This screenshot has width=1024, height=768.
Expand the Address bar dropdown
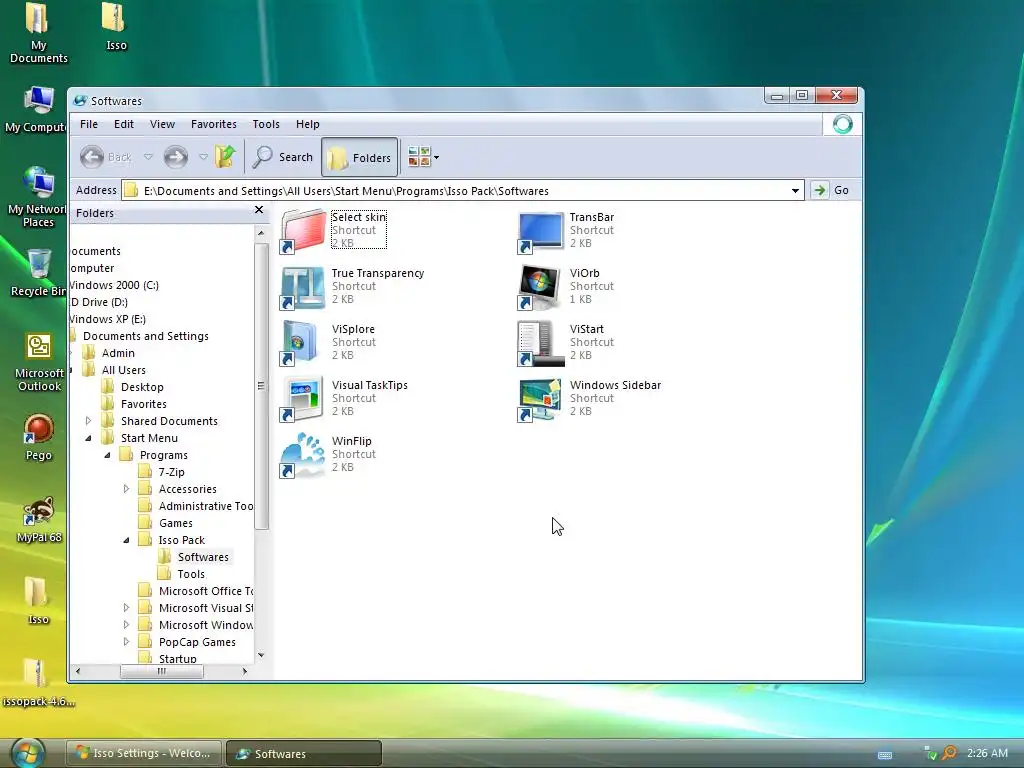795,191
